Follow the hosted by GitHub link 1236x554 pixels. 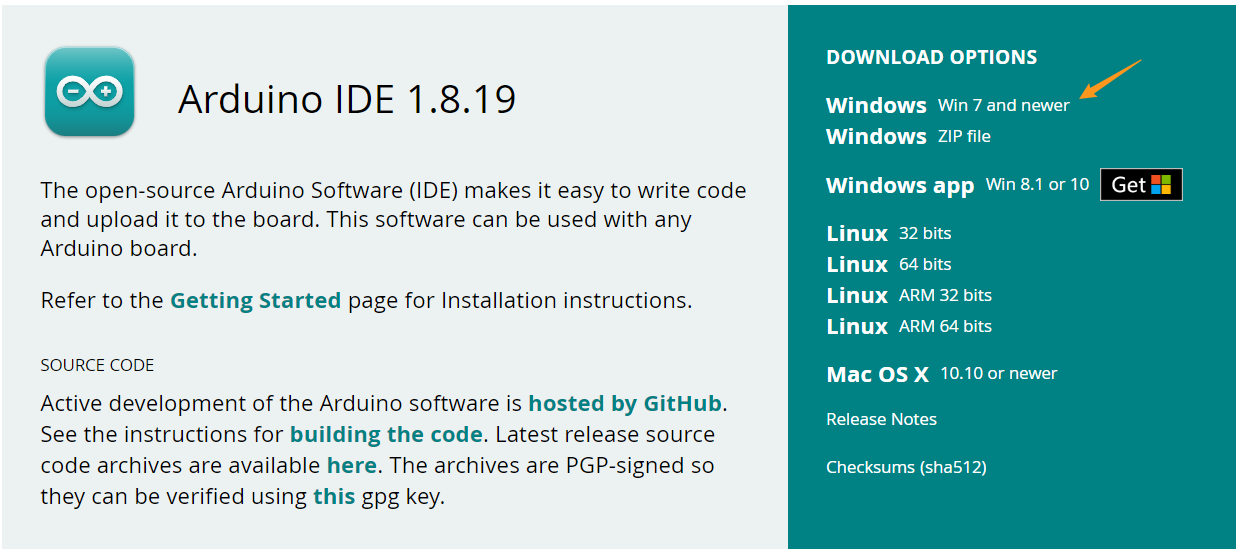pyautogui.click(x=625, y=404)
